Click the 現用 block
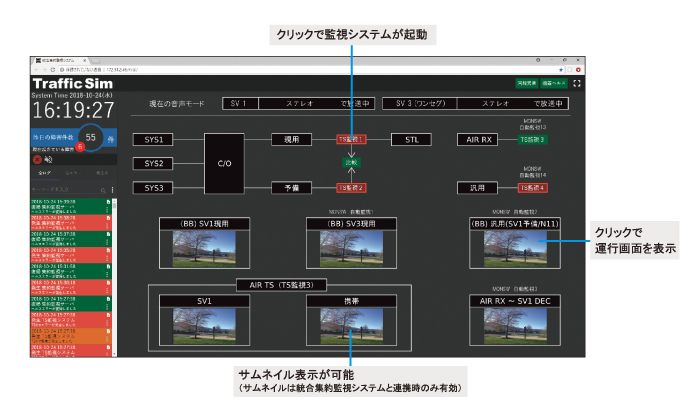The height and width of the screenshot is (420, 700). (292, 140)
